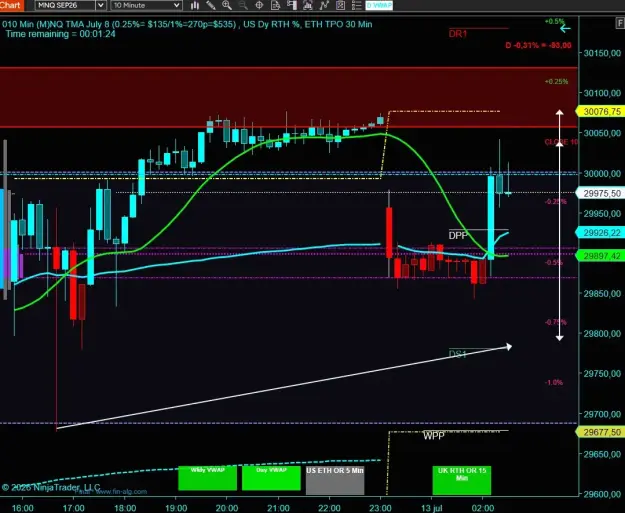Viewport: 625px width, 513px height.
Task: Open the Strategies icon
Action: pyautogui.click(x=324, y=5)
